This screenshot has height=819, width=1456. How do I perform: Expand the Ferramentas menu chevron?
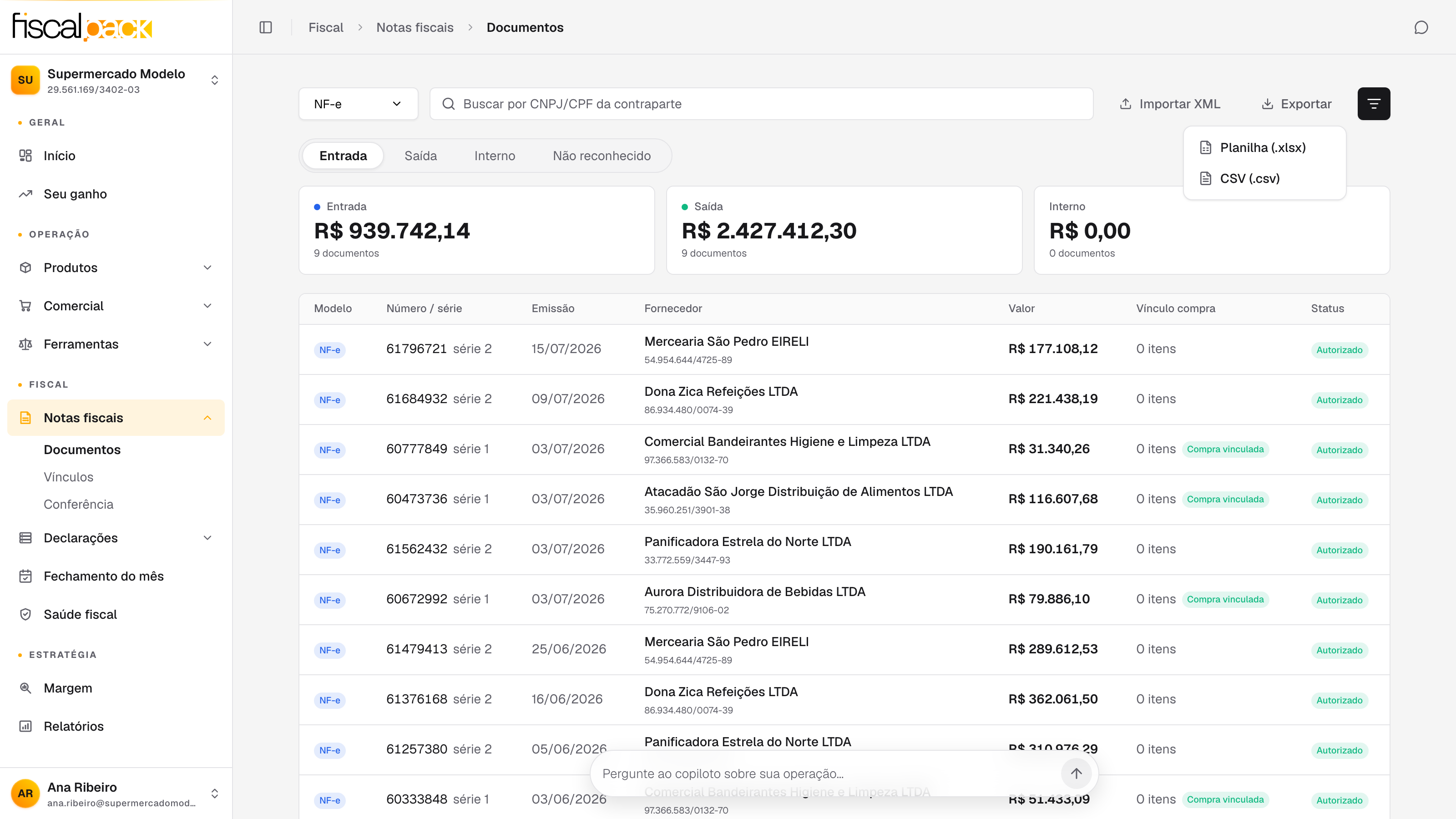point(207,344)
